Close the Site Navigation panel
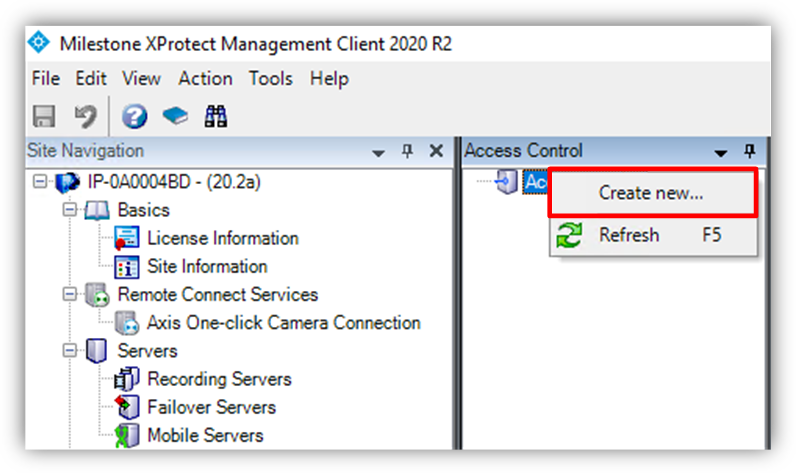The image size is (796, 473). pyautogui.click(x=436, y=151)
